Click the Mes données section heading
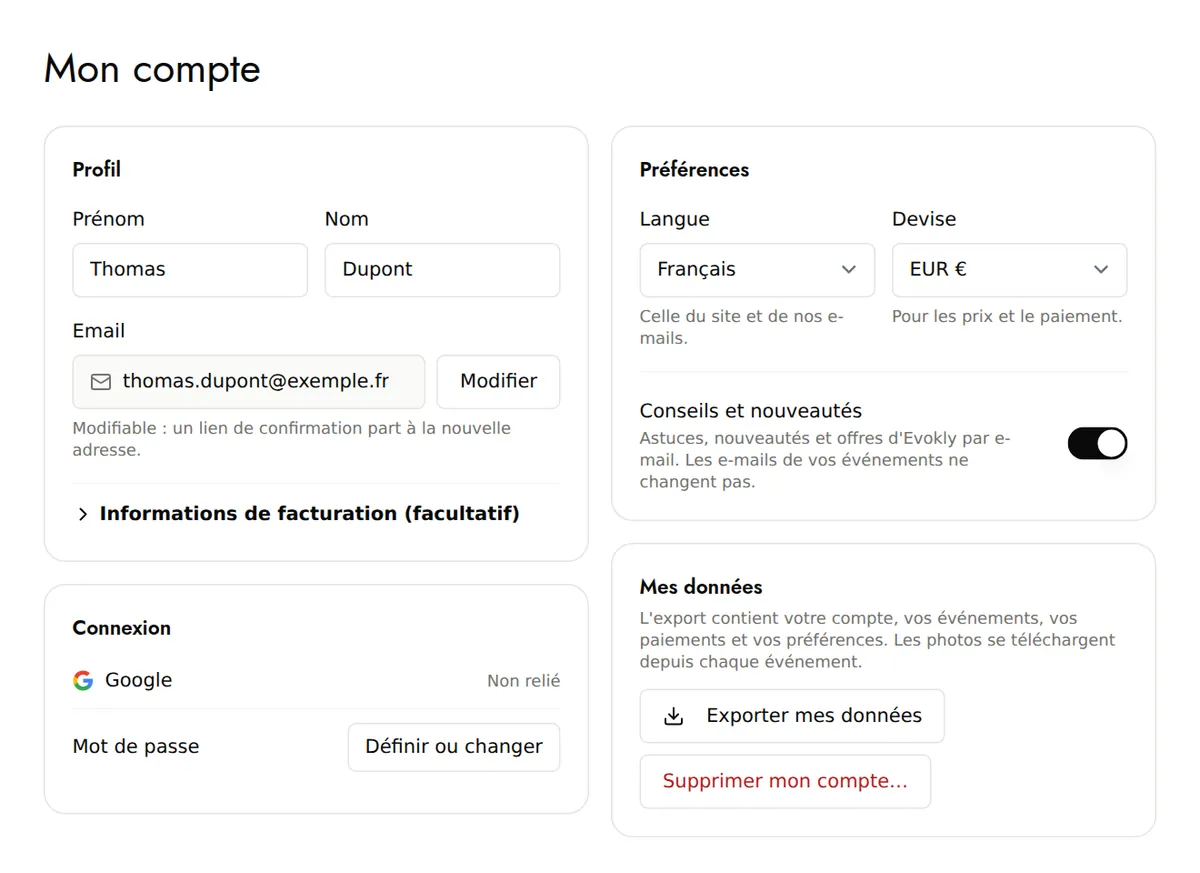Viewport: 1200px width, 873px height. pyautogui.click(x=701, y=587)
